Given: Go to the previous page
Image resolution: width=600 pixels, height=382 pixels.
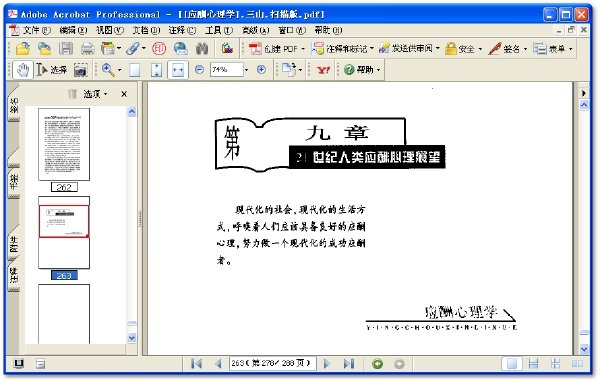Looking at the screenshot, I should 218,363.
